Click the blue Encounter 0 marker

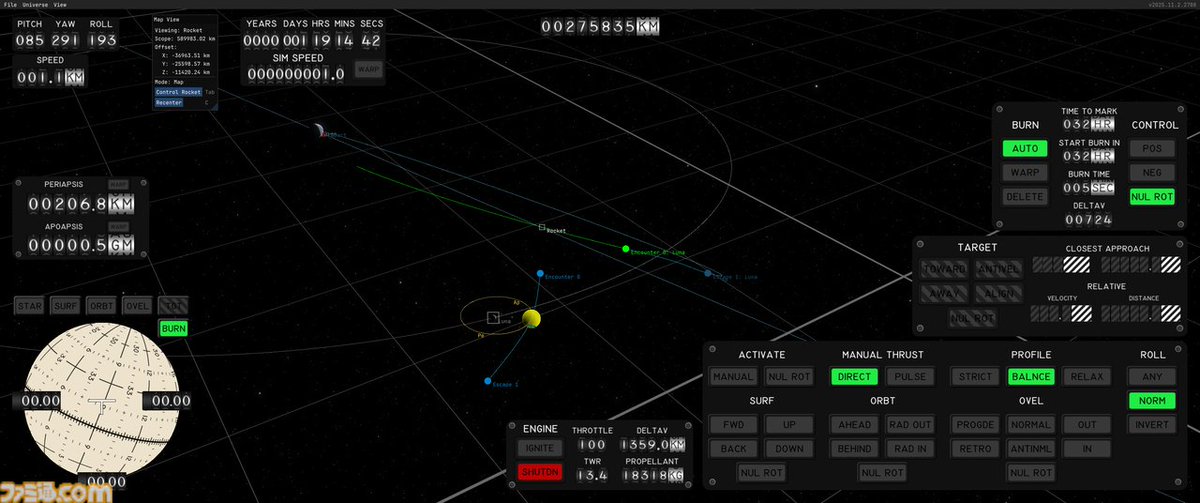pos(540,273)
